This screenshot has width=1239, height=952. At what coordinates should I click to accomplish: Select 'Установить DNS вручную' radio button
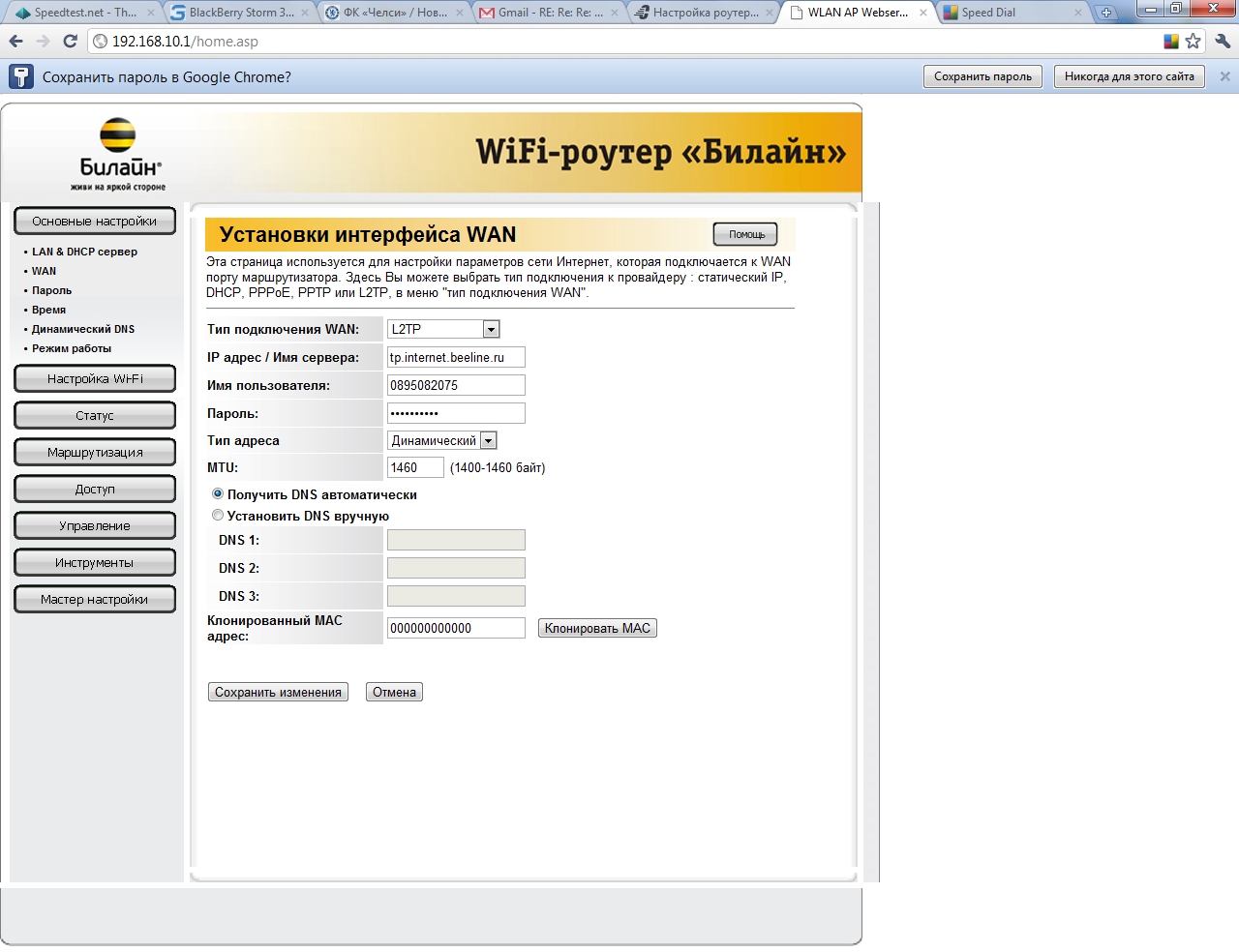click(x=218, y=515)
